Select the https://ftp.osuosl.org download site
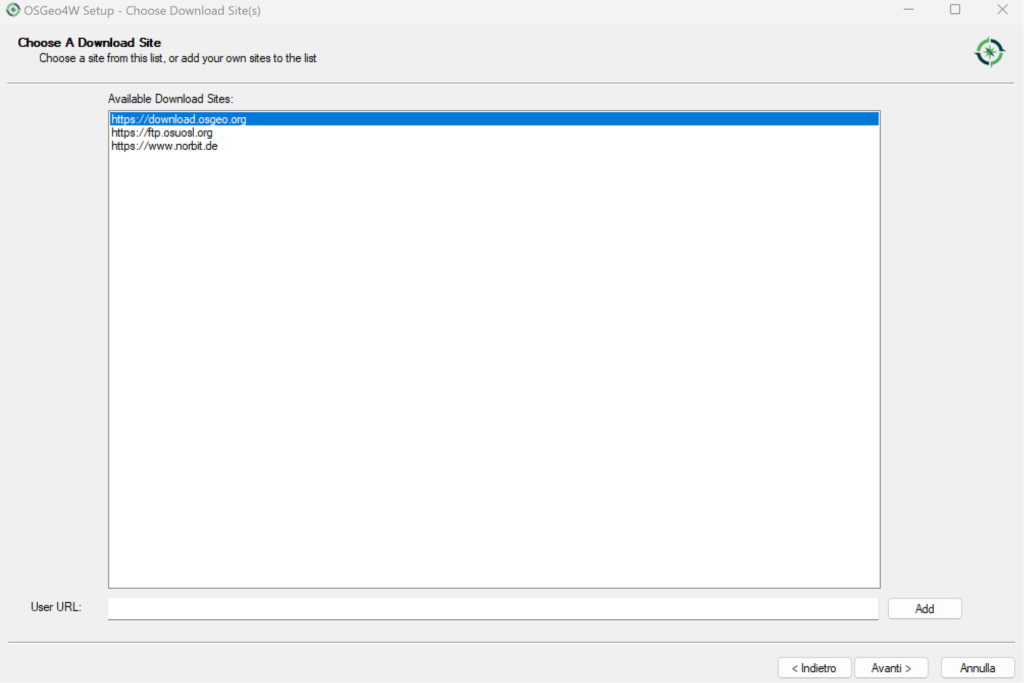 click(494, 133)
